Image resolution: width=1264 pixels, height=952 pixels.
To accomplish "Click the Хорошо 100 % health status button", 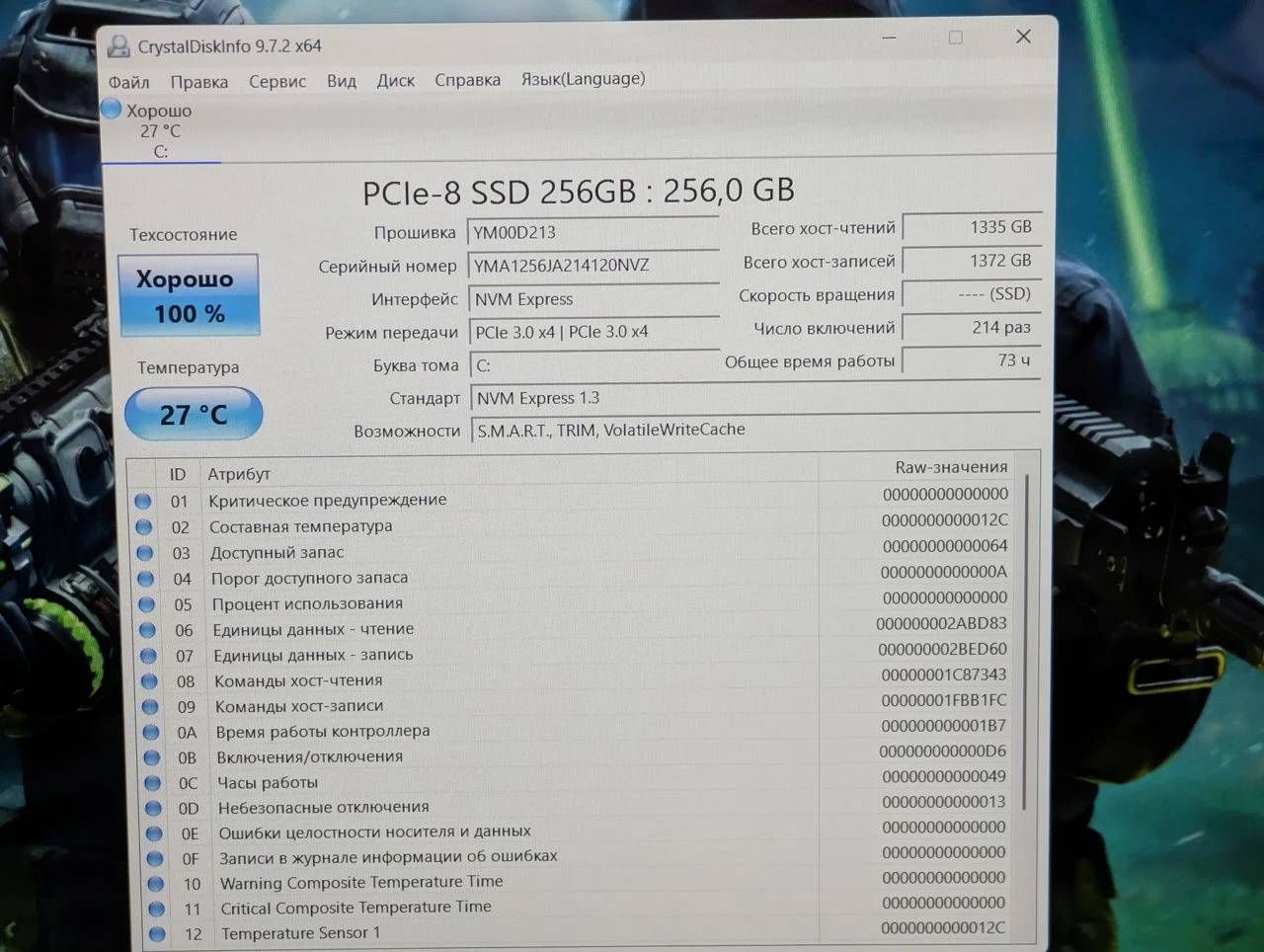I will pos(188,295).
